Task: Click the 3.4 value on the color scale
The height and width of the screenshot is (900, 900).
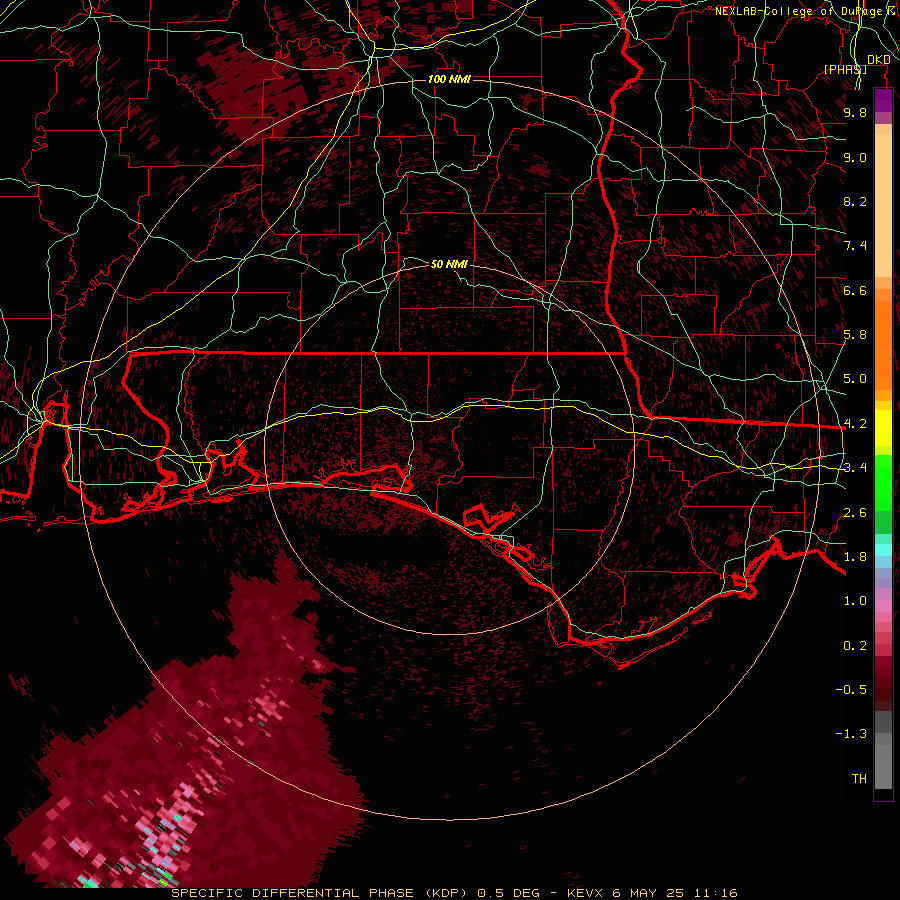Action: click(x=855, y=468)
